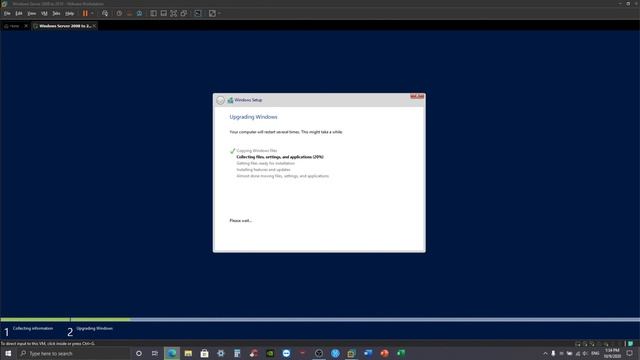
Task: Open the VMware Workstation taskbar icon
Action: [x=351, y=353]
